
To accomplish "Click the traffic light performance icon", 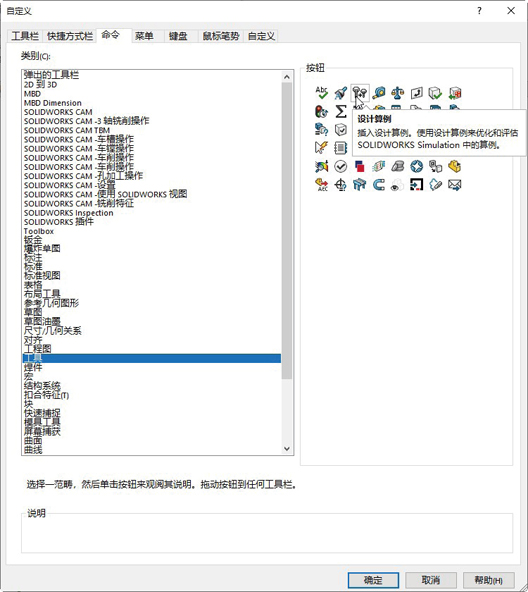I will pos(321,111).
